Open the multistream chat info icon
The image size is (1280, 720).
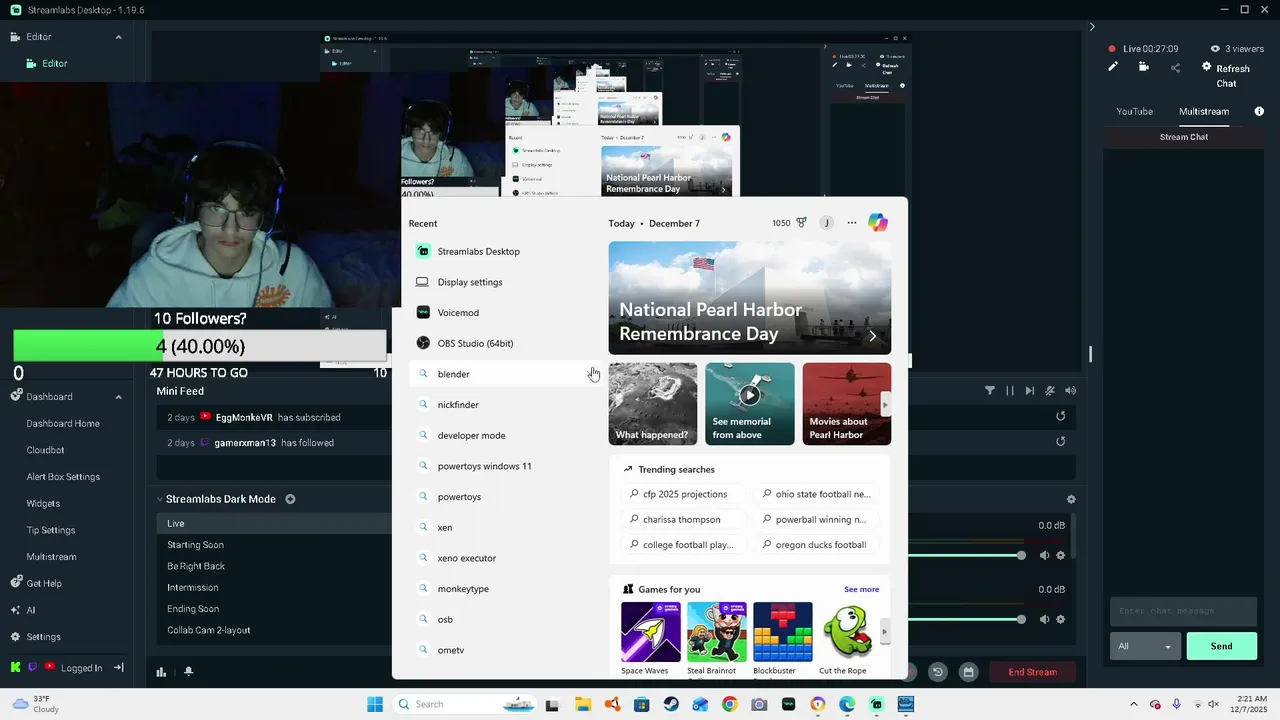[1259, 111]
